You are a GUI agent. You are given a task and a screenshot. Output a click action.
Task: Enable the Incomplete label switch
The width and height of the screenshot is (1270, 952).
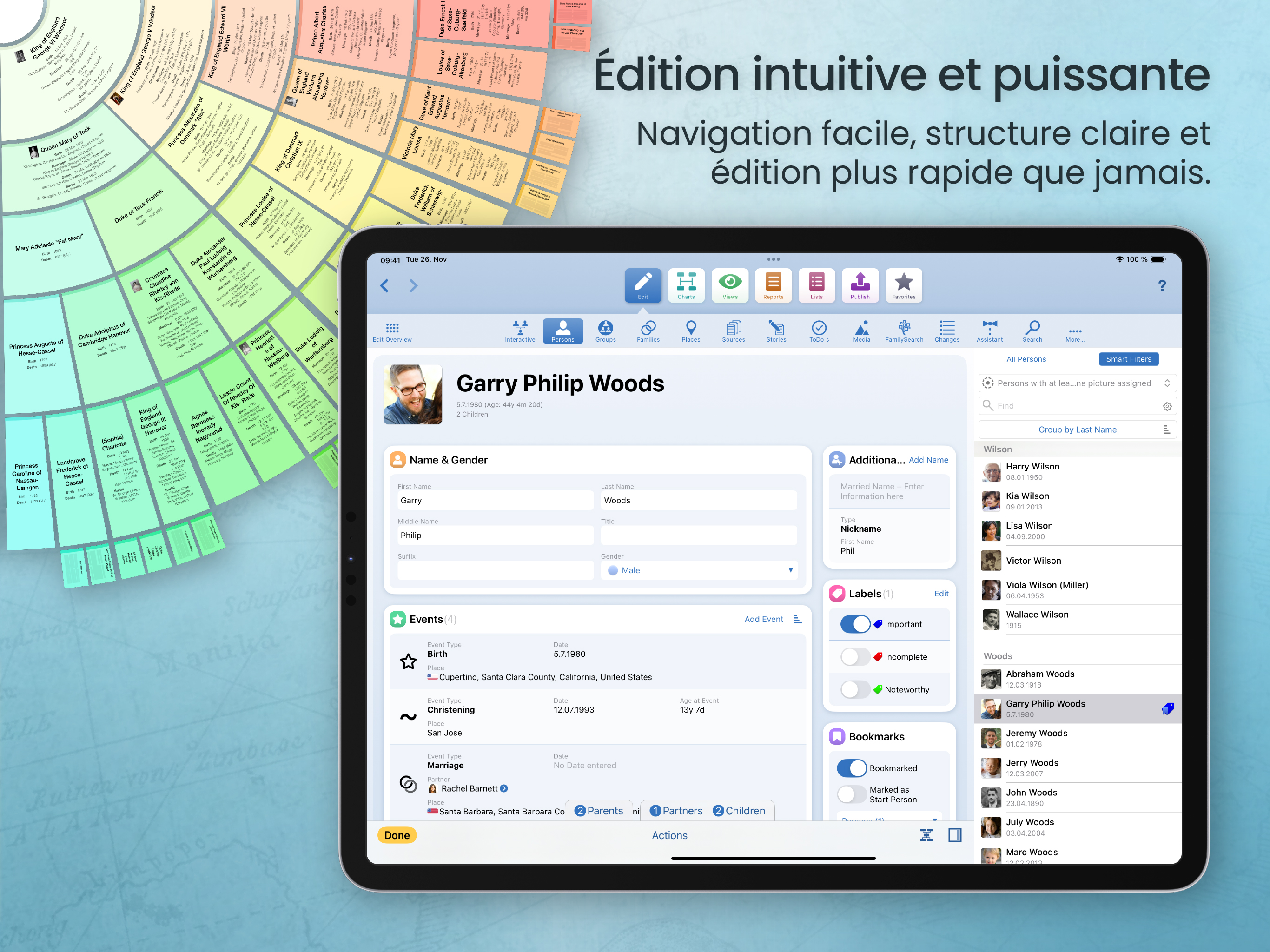click(855, 657)
